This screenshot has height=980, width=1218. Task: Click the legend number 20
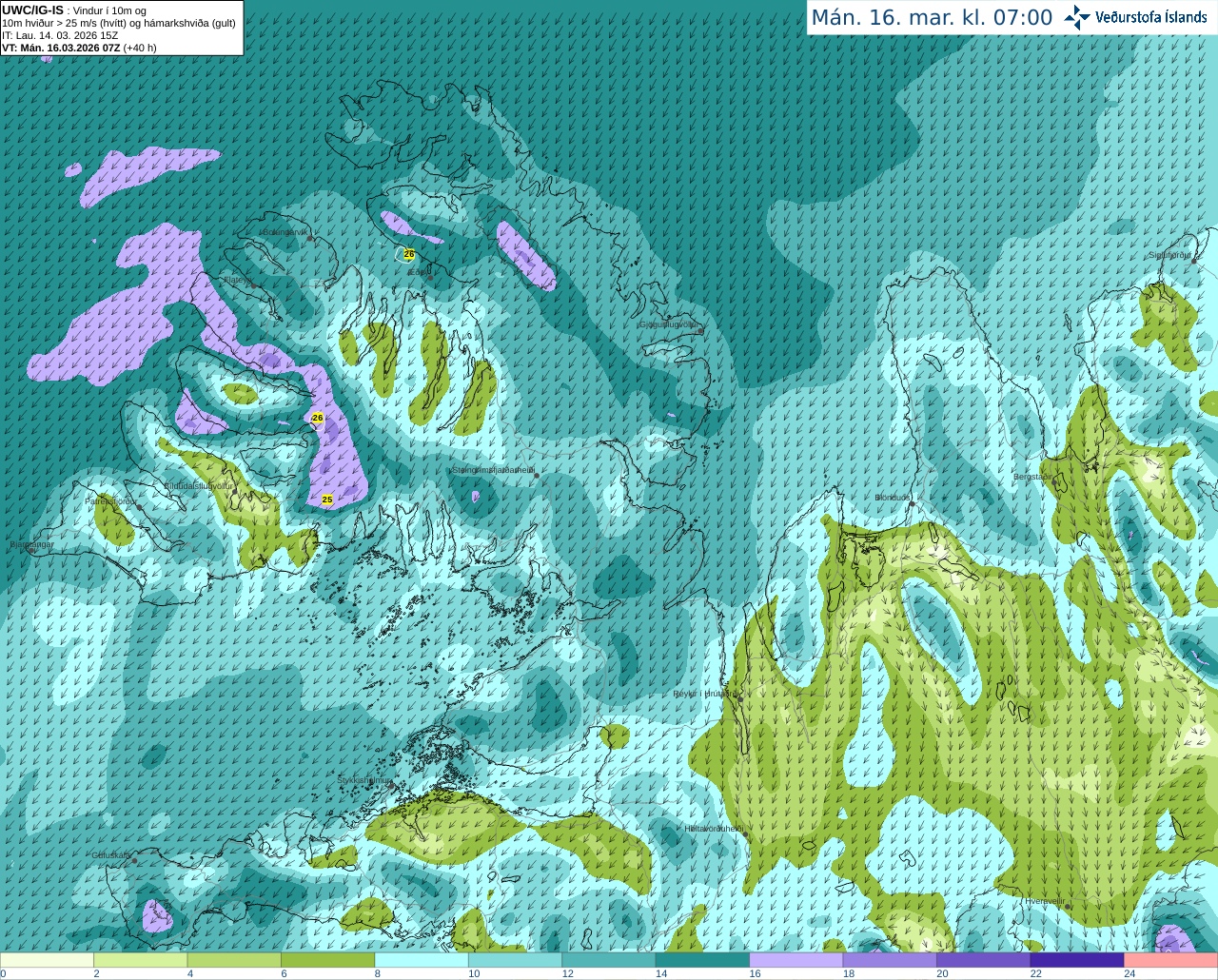[x=942, y=973]
